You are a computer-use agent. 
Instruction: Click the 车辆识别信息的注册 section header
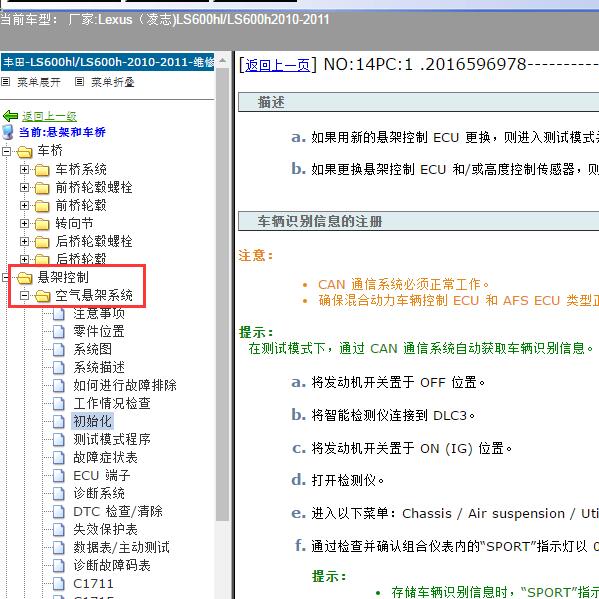[418, 221]
